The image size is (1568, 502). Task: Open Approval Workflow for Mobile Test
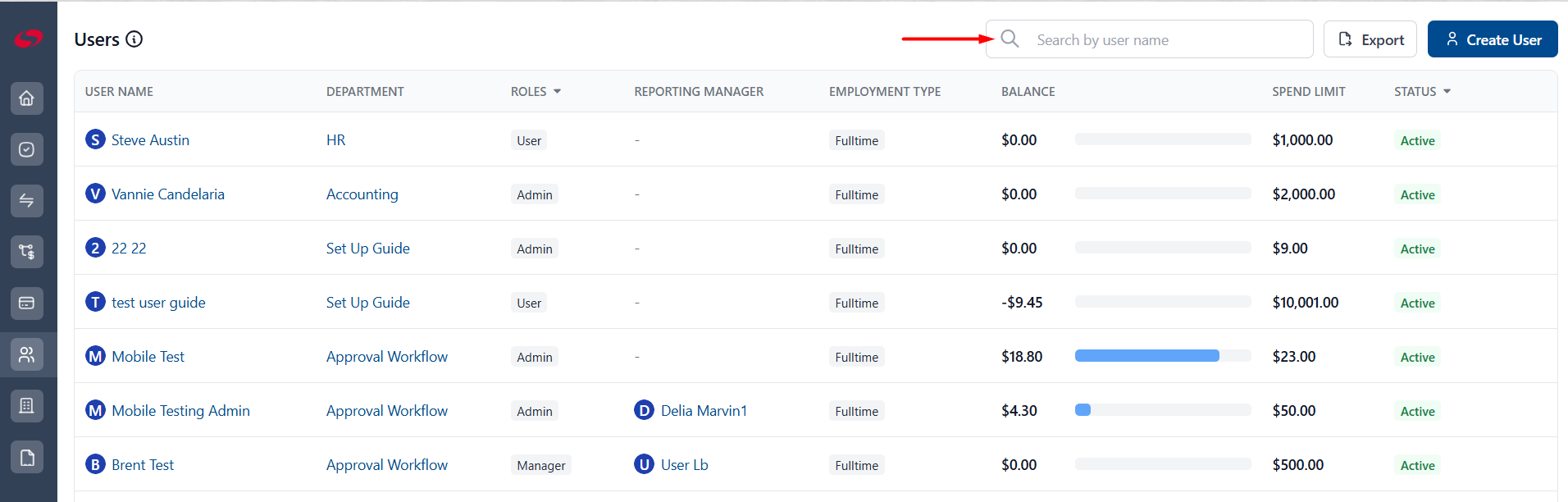point(387,357)
